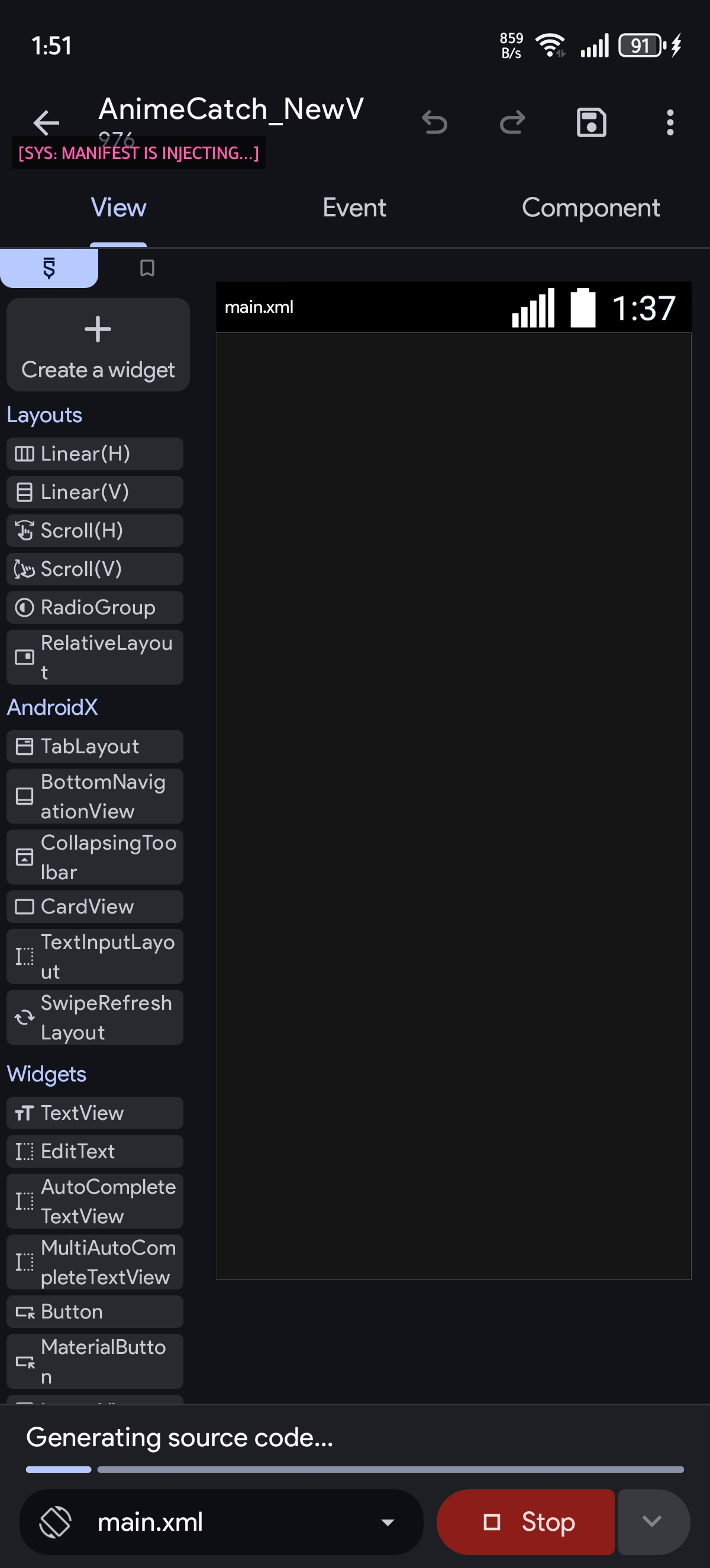
Task: Switch to the Event tab
Action: (354, 208)
